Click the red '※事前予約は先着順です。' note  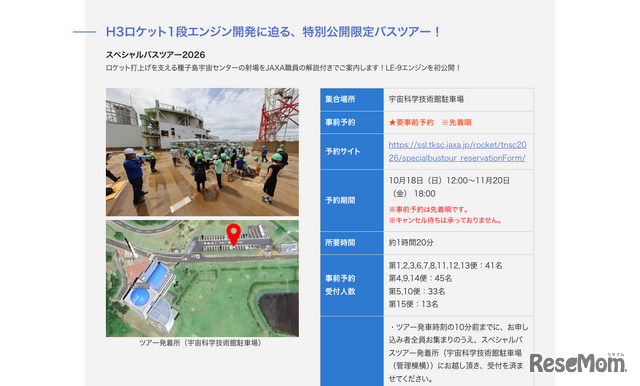(x=428, y=210)
